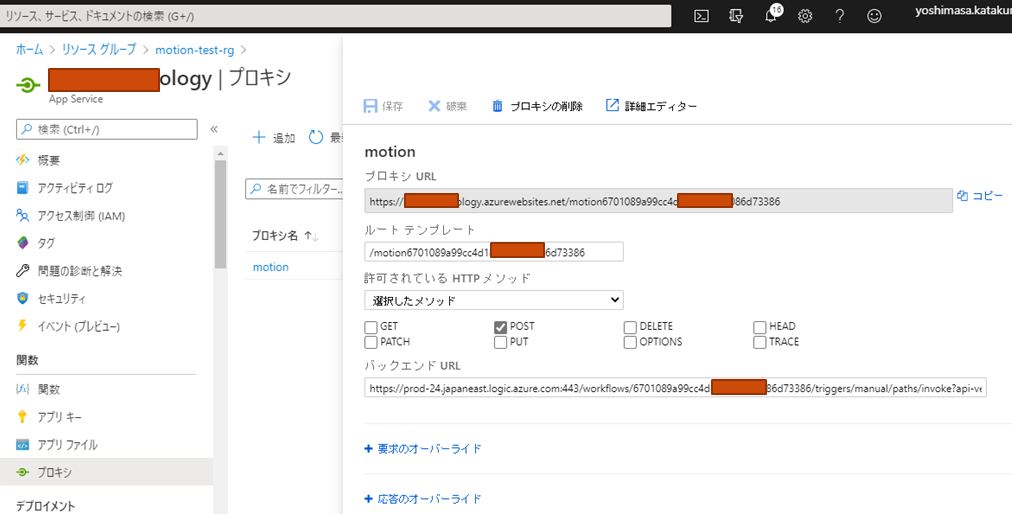
Task: Click the plus icon to add a proxy
Action: coord(259,137)
